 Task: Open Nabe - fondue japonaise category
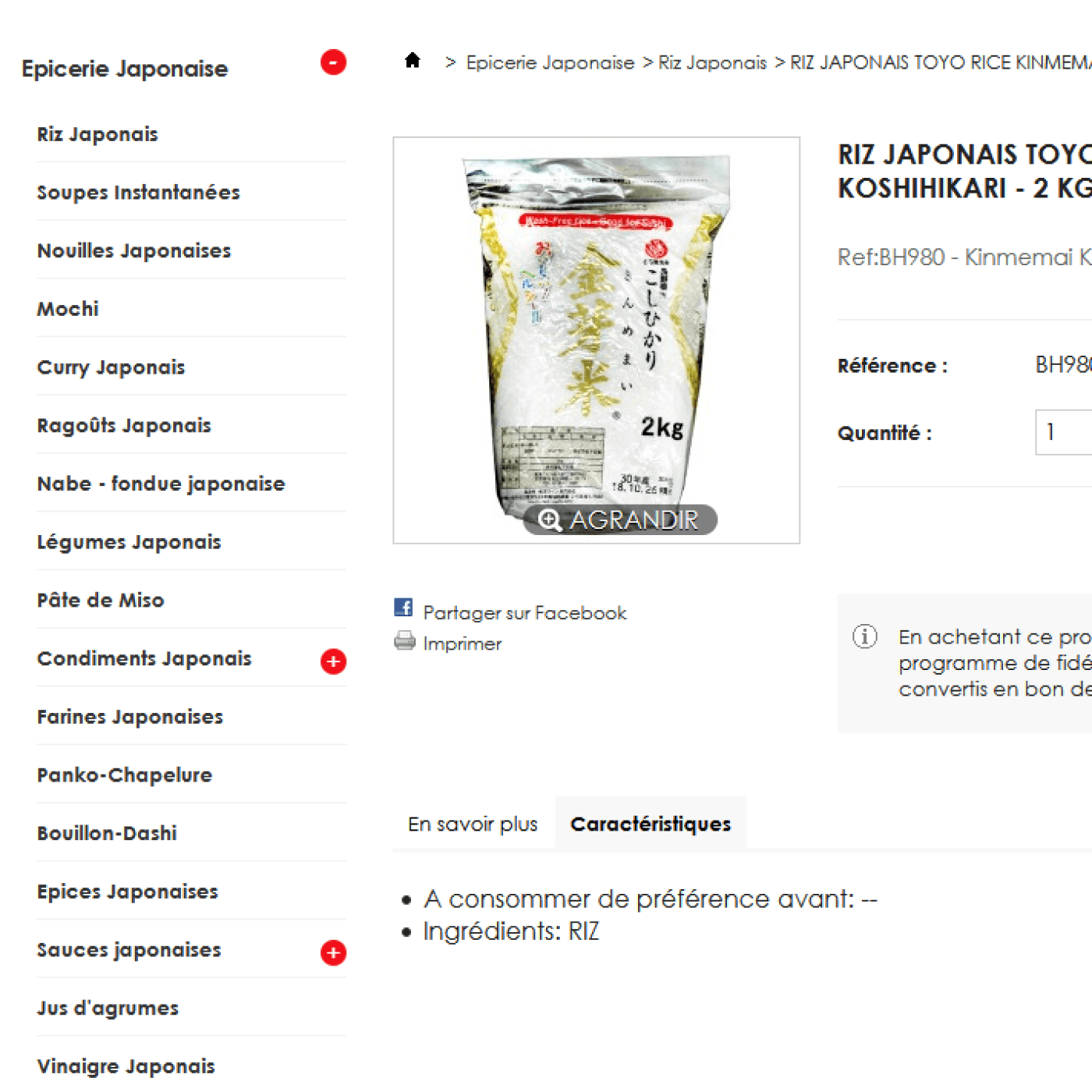161,484
